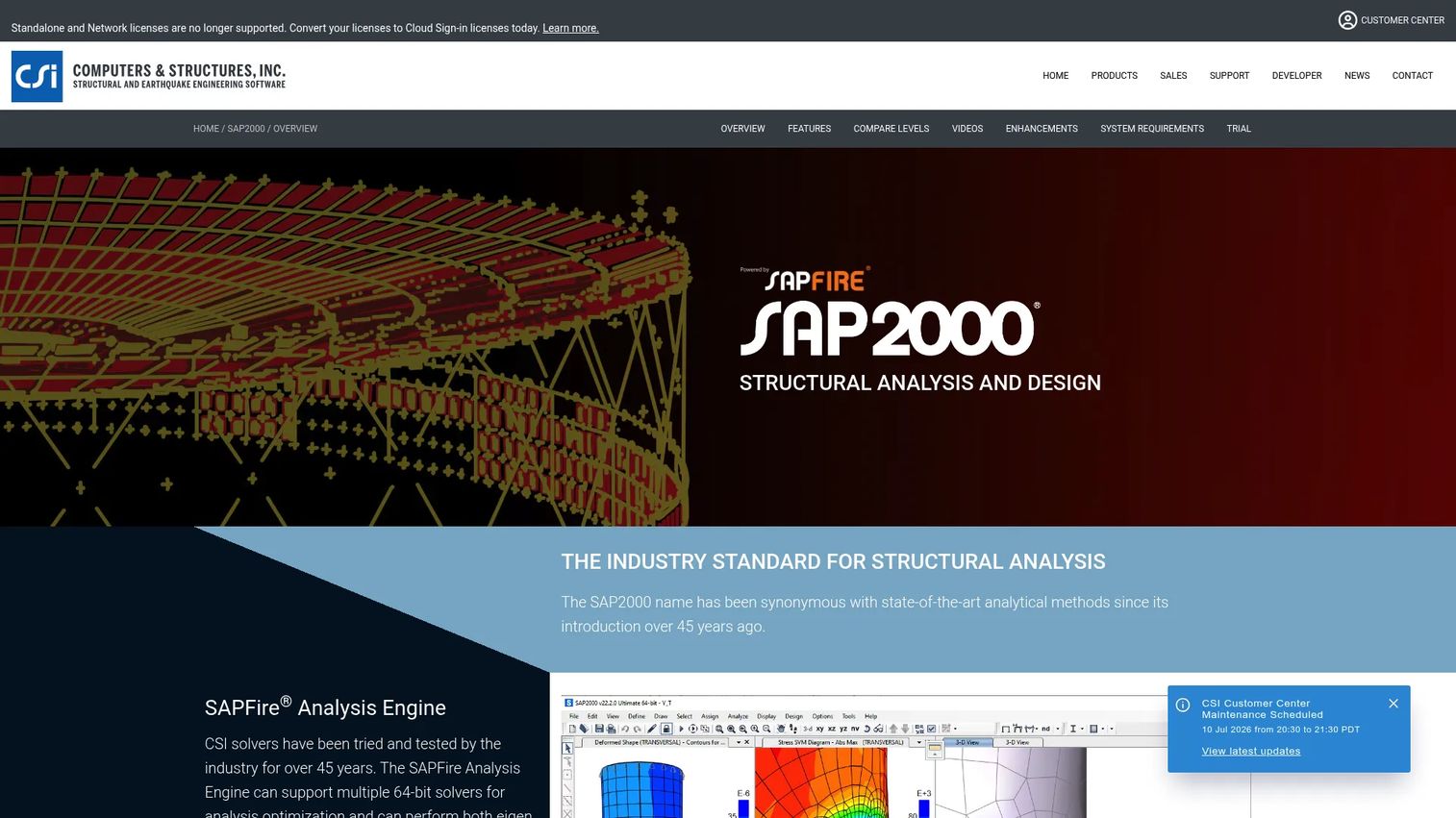Click the HOME breadcrumb link
The height and width of the screenshot is (818, 1456).
[206, 129]
